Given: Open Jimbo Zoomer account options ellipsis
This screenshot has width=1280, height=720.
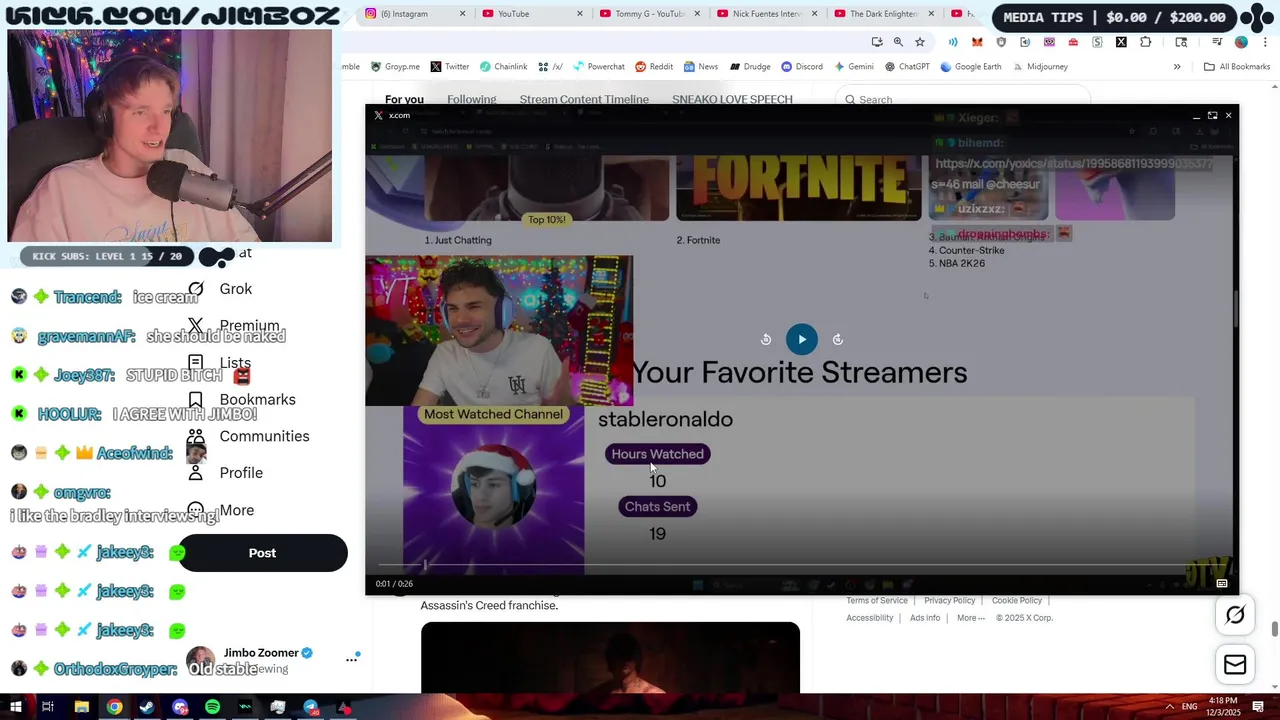Looking at the screenshot, I should point(351,659).
